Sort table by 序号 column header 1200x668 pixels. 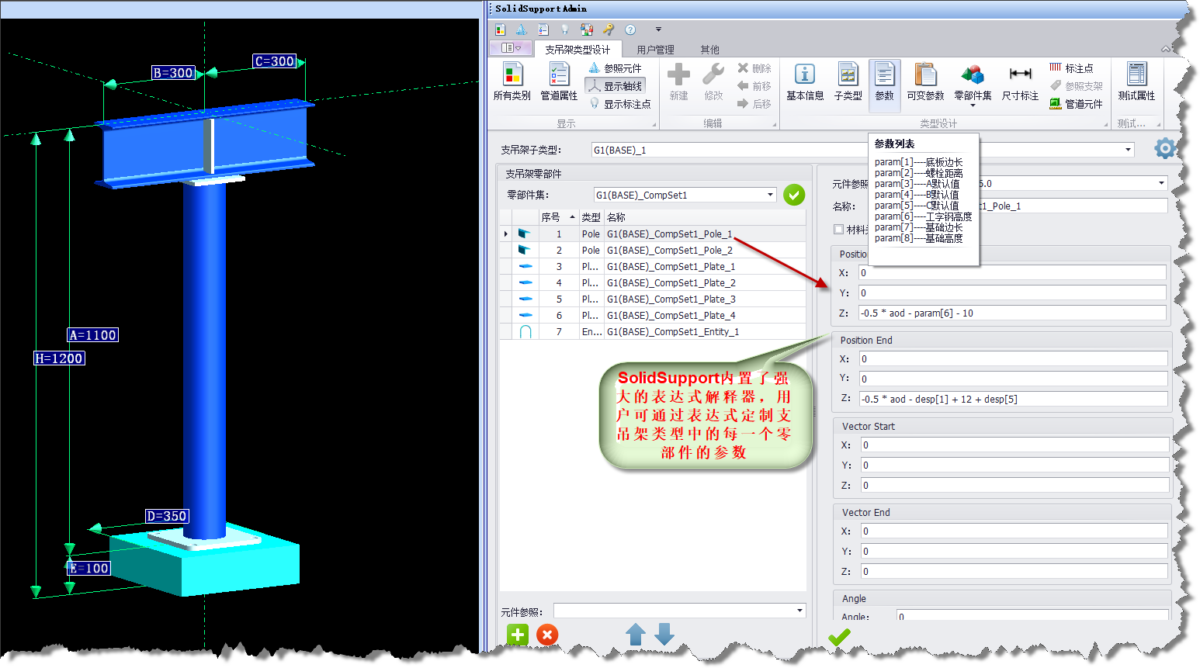pos(557,217)
